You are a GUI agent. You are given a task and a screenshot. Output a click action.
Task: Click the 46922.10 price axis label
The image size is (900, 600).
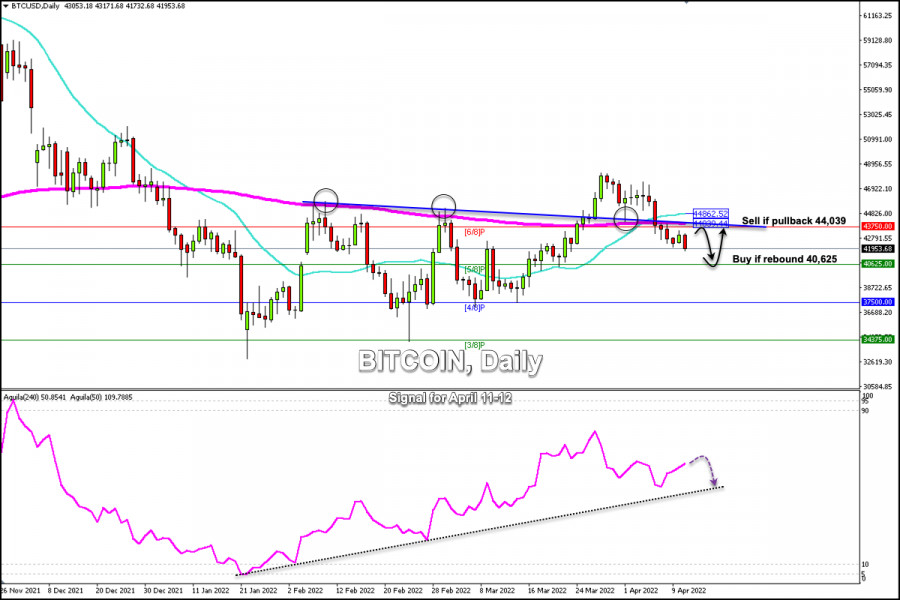[878, 189]
